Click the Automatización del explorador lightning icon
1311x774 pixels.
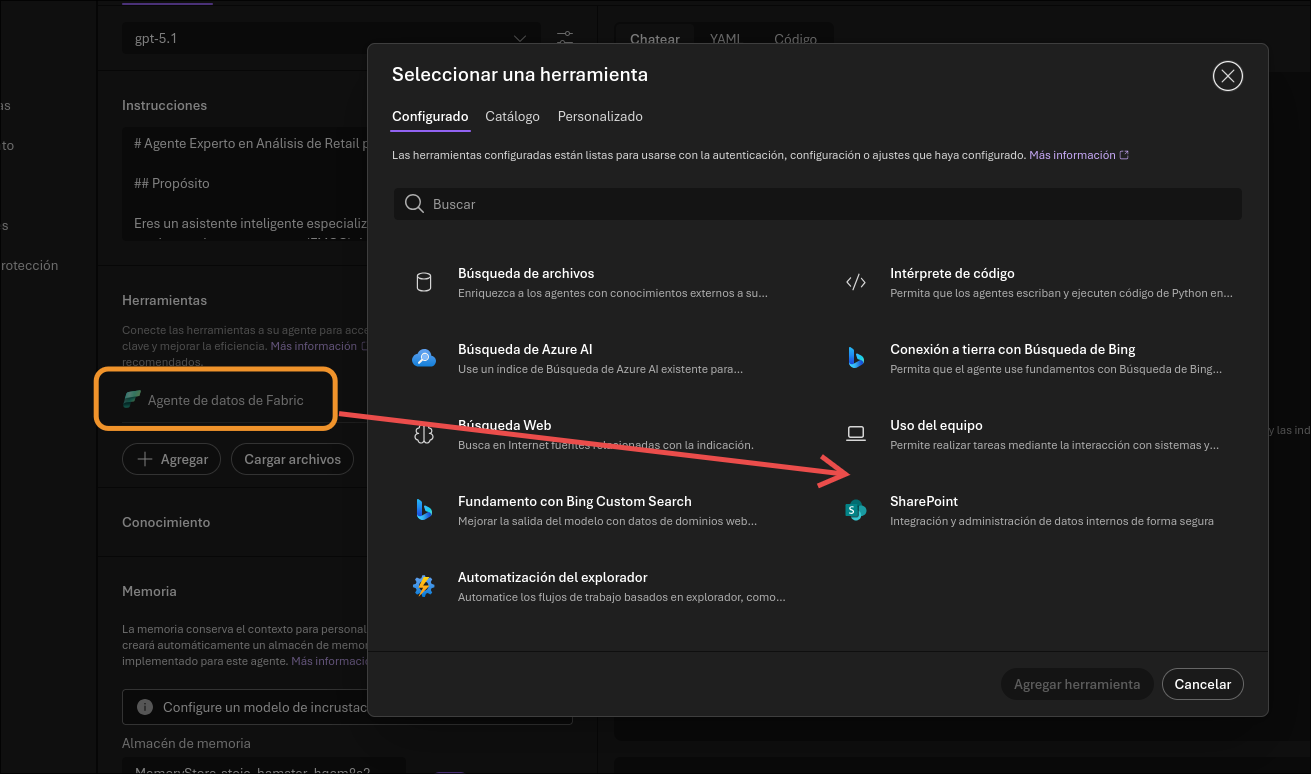[x=424, y=586]
